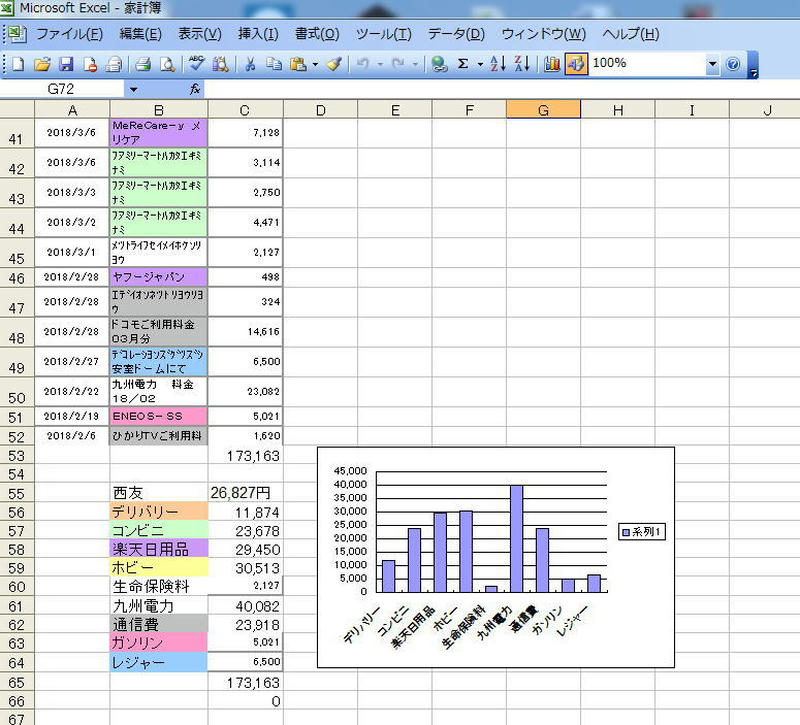Select the blue レジャー cell
Viewport: 800px width, 725px height.
[x=159, y=662]
